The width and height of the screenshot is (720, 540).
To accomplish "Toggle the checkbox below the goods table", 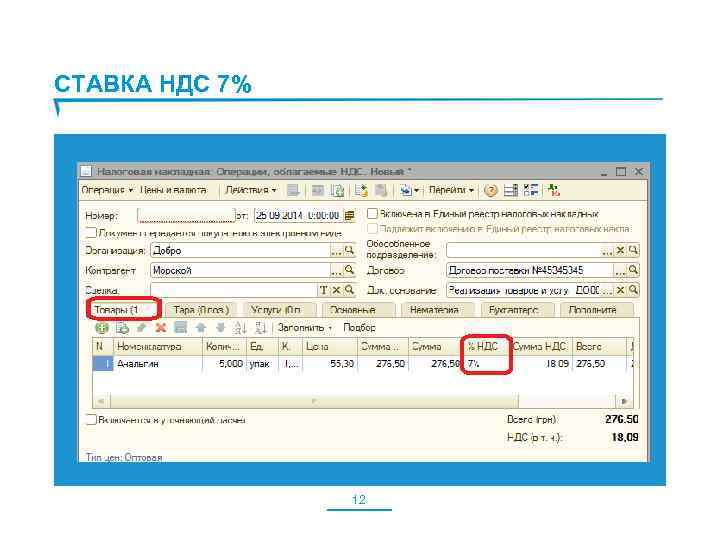I will (x=91, y=420).
